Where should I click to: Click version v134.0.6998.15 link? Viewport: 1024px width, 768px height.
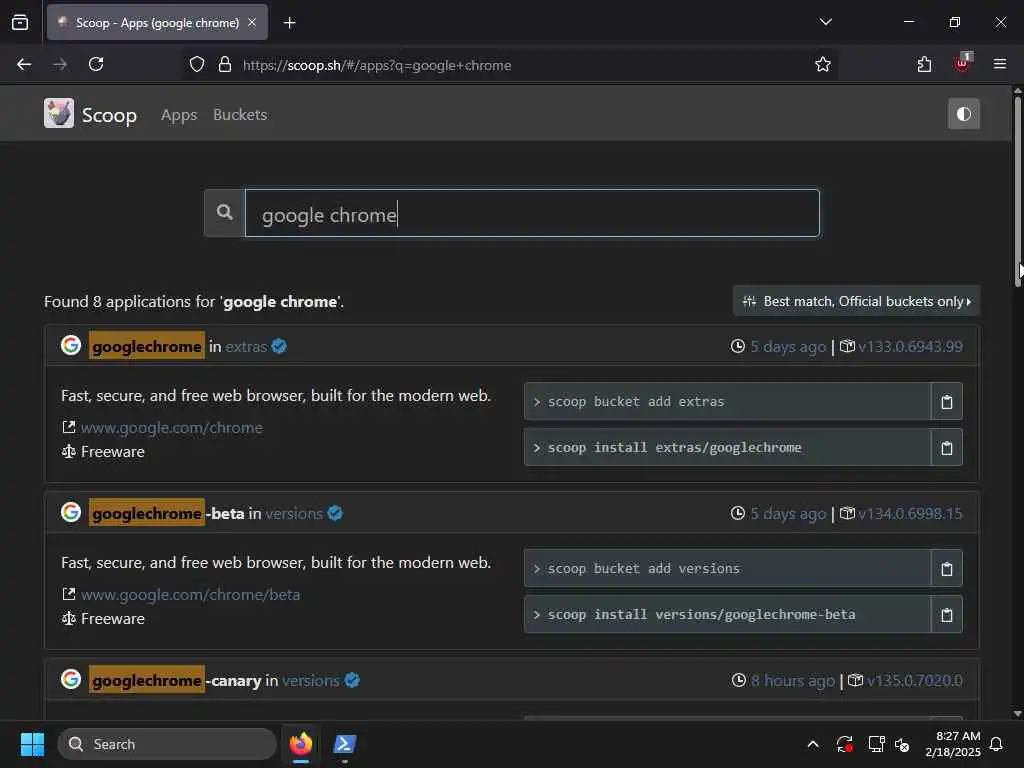[x=910, y=514]
